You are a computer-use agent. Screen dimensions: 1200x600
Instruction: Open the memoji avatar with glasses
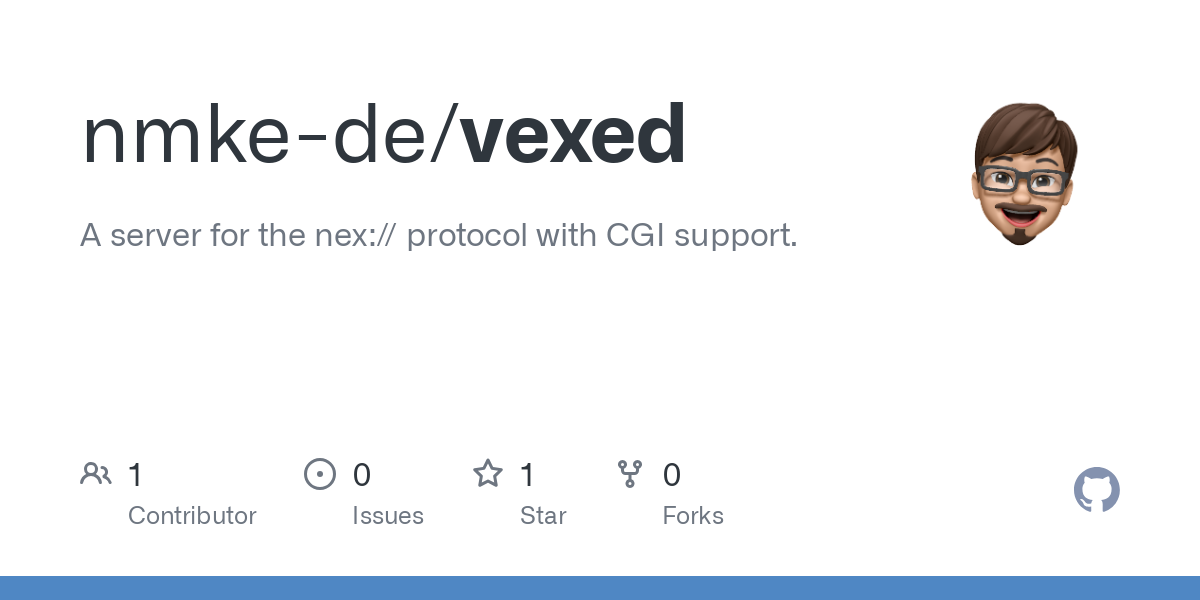pyautogui.click(x=1020, y=173)
